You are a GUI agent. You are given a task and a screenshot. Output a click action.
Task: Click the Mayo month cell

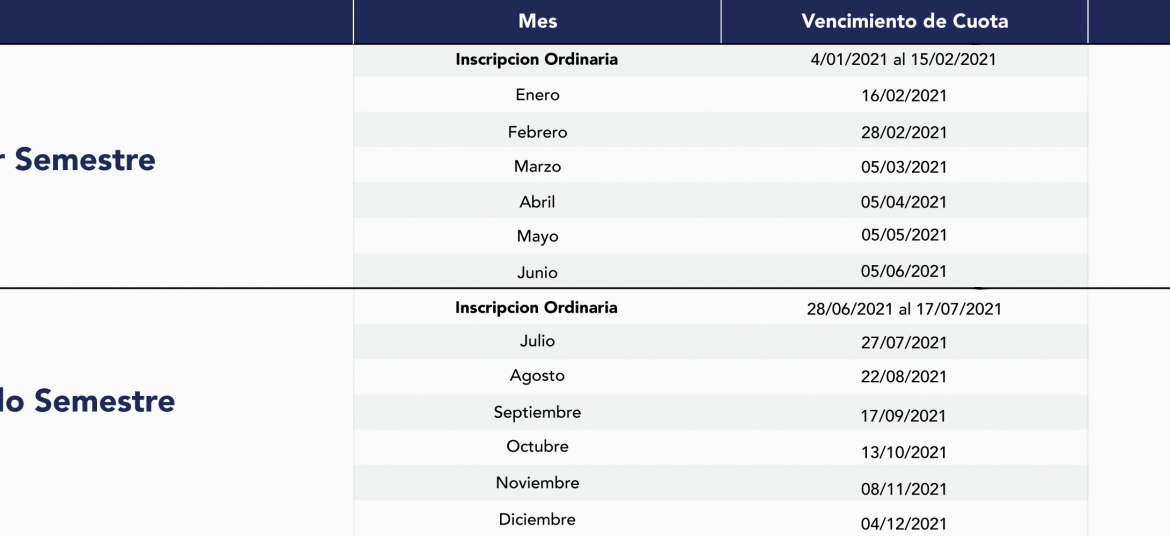coord(537,237)
